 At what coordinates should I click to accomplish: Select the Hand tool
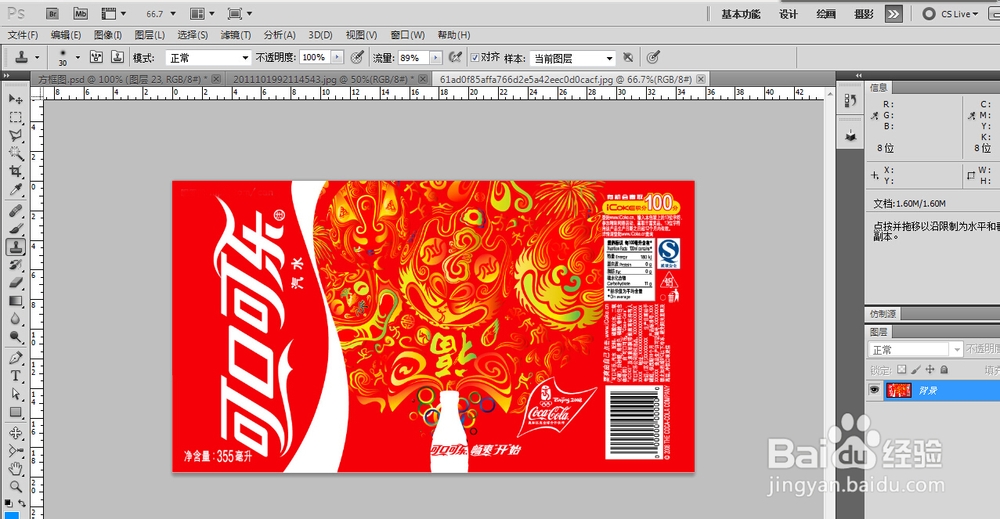point(15,469)
